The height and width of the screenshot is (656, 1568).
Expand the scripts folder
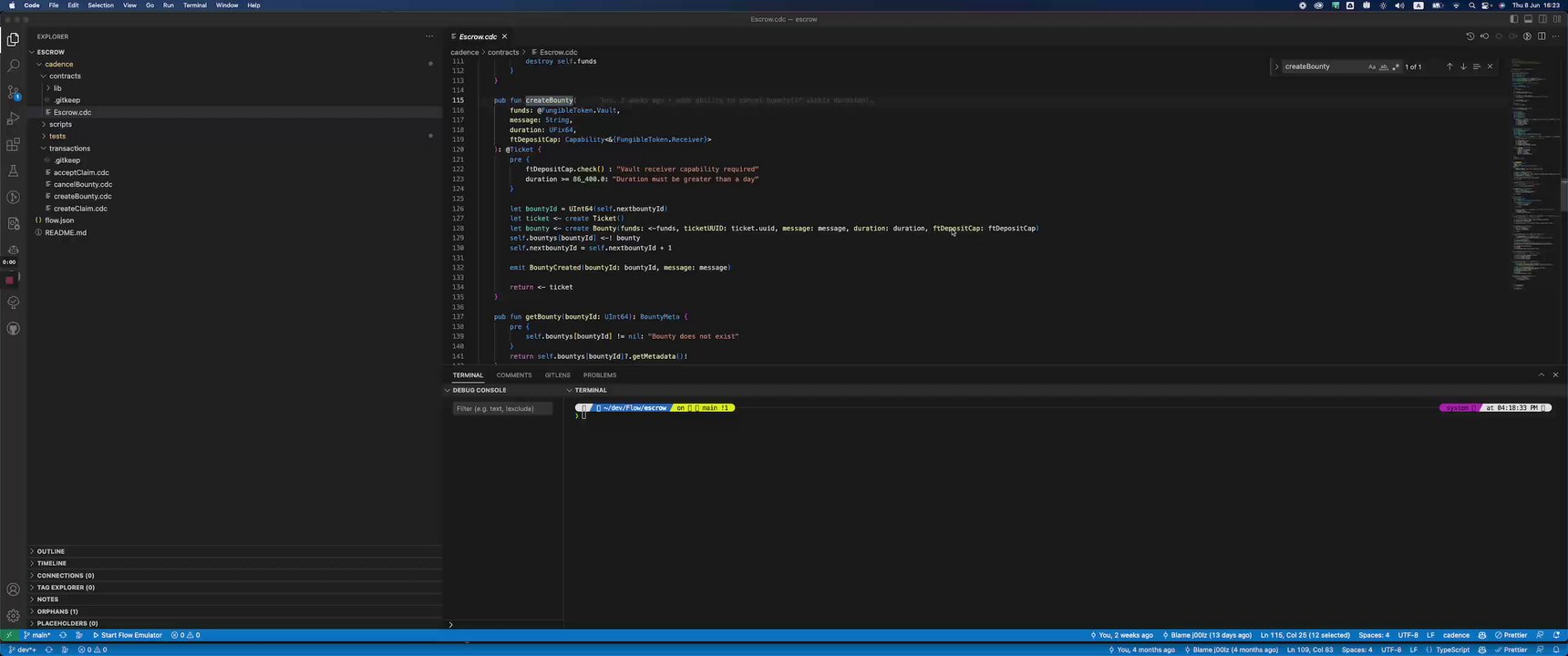60,124
